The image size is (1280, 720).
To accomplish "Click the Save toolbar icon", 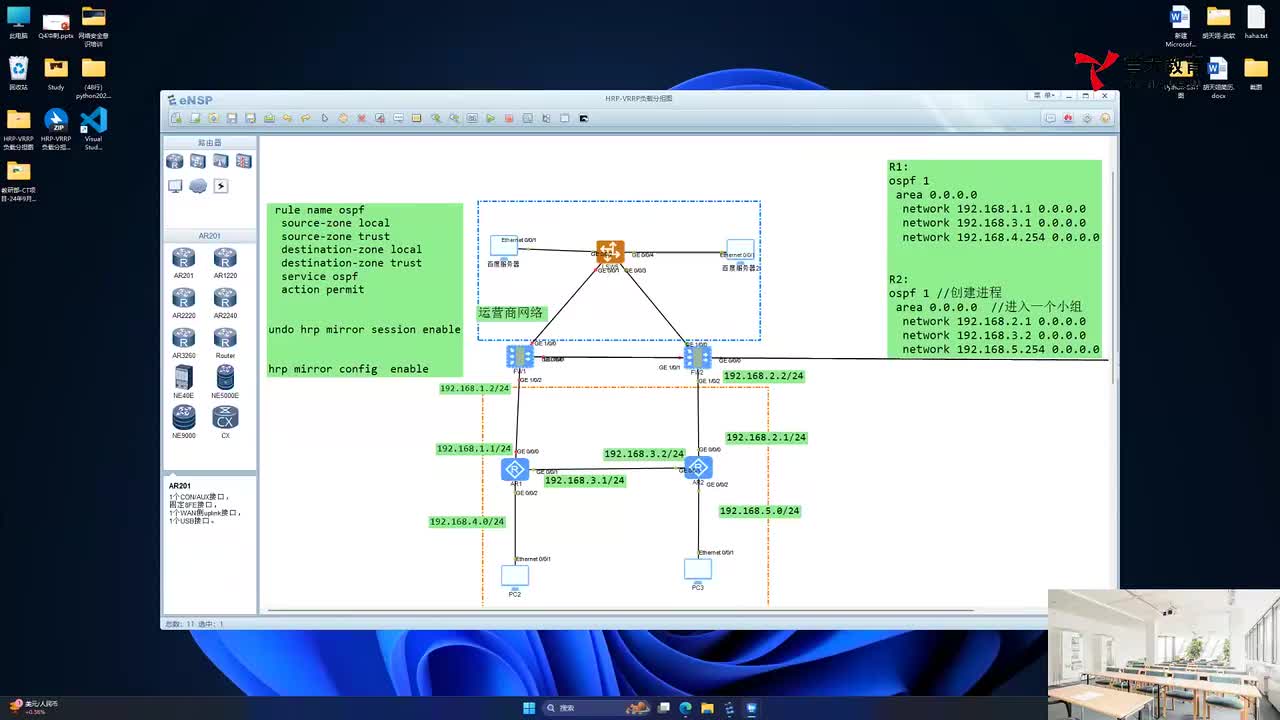I will tap(232, 118).
